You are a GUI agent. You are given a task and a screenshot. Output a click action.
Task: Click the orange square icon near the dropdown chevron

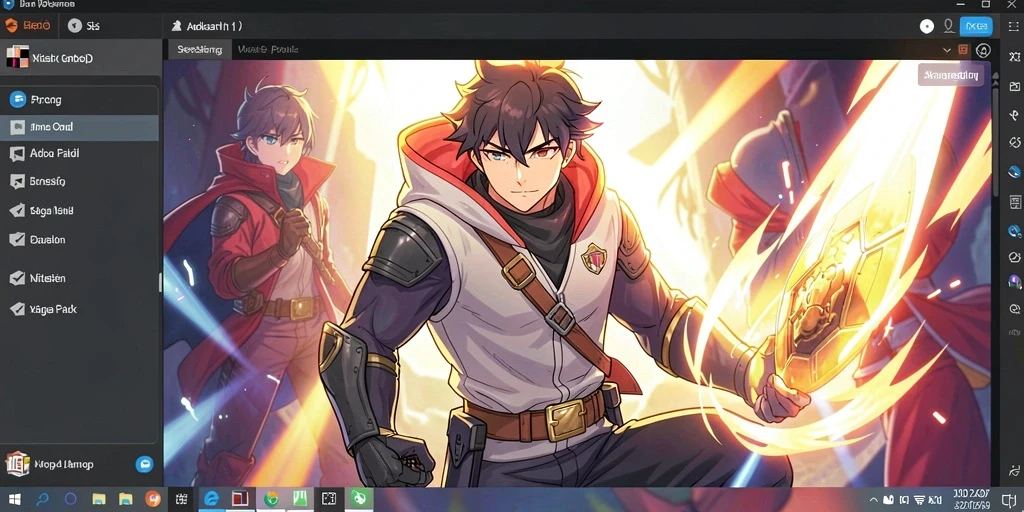coord(963,50)
